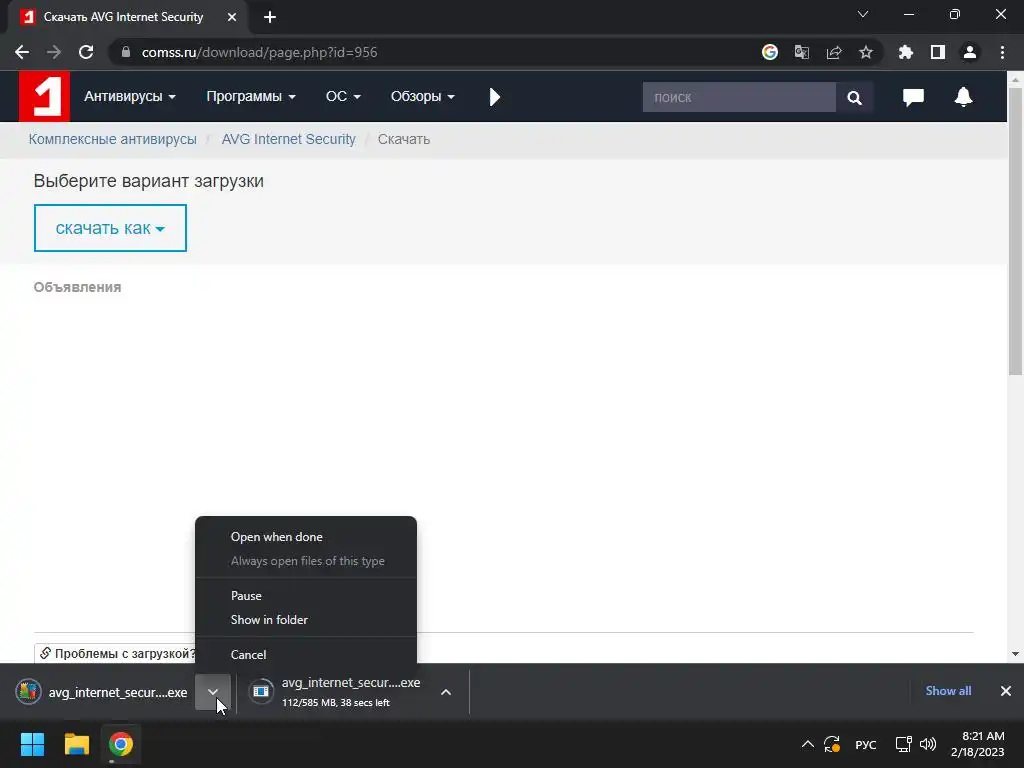Choose Show in folder
Viewport: 1024px width, 768px height.
[306, 620]
